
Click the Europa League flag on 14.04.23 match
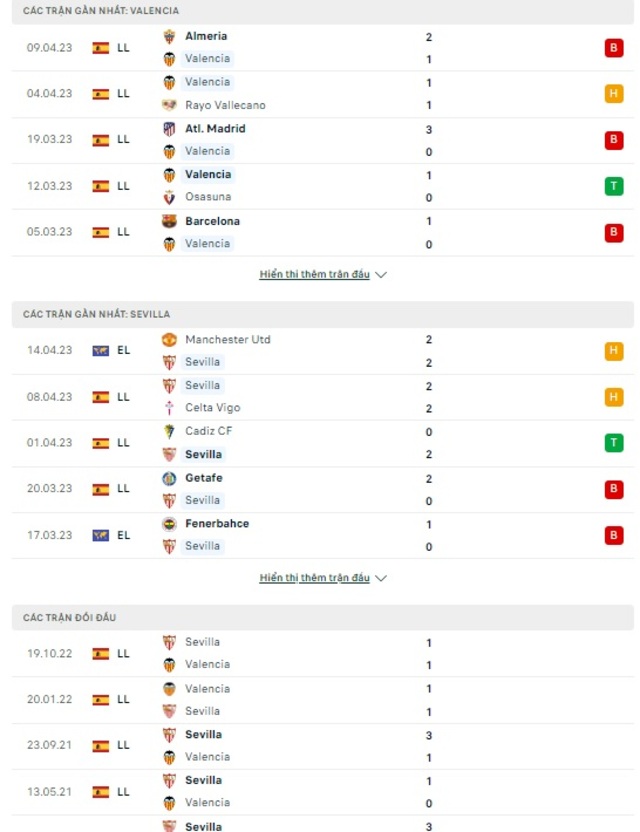pos(100,351)
